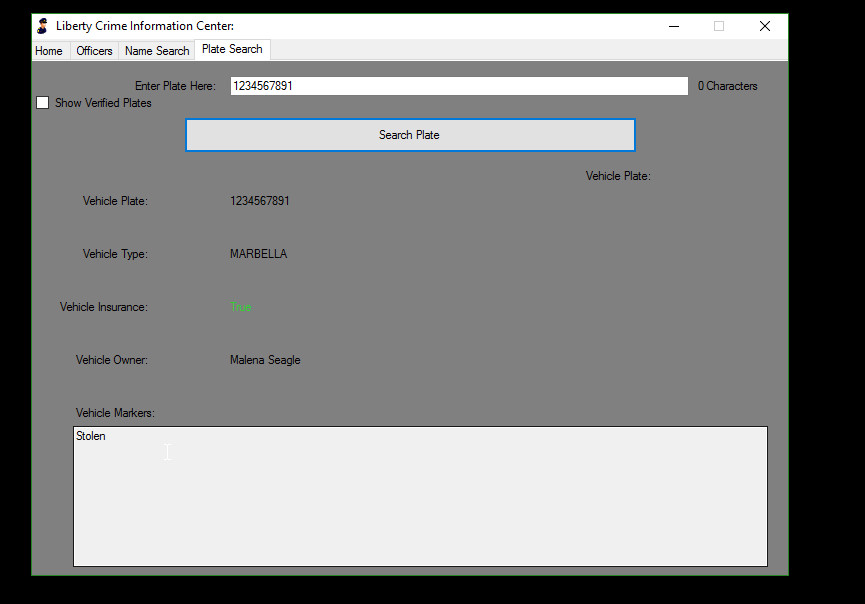Click the MARBELLA vehicle type value
865x604 pixels.
258,254
